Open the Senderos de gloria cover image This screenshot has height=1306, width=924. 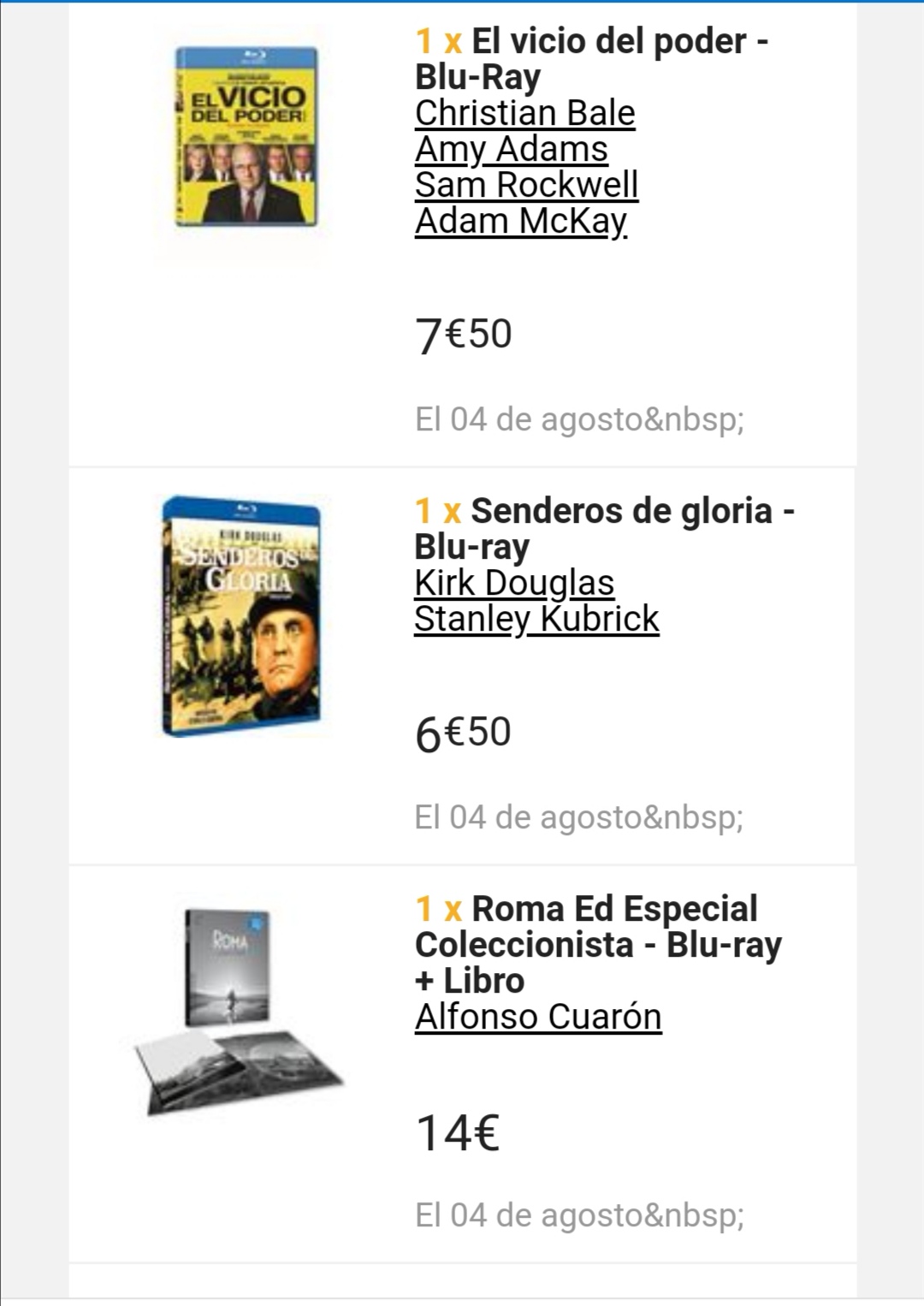[x=242, y=615]
